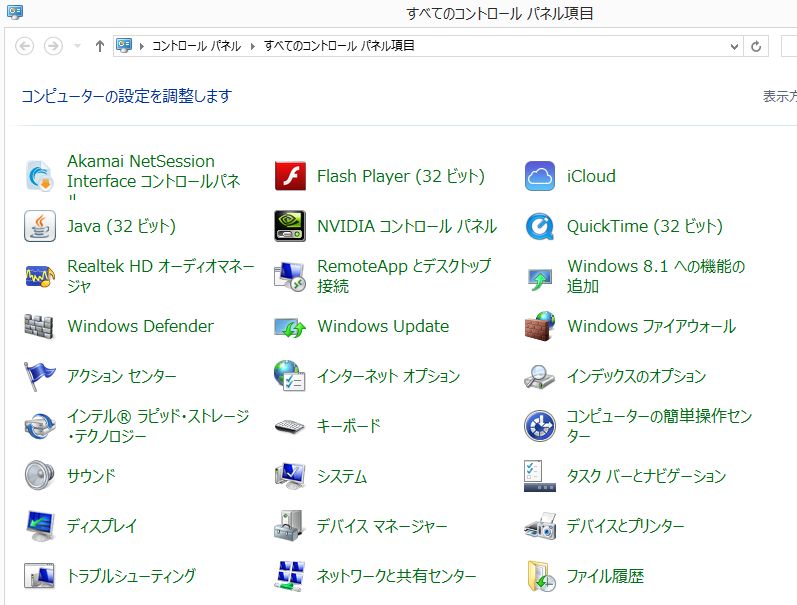The image size is (797, 605).
Task: Open the システム link
Action: point(342,476)
